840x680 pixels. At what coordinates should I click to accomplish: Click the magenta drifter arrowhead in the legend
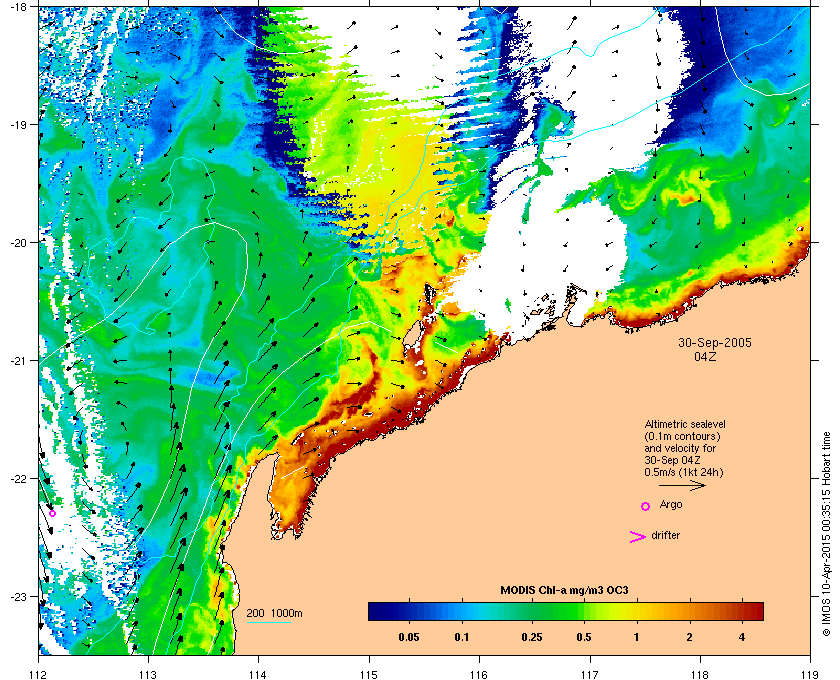(x=638, y=537)
